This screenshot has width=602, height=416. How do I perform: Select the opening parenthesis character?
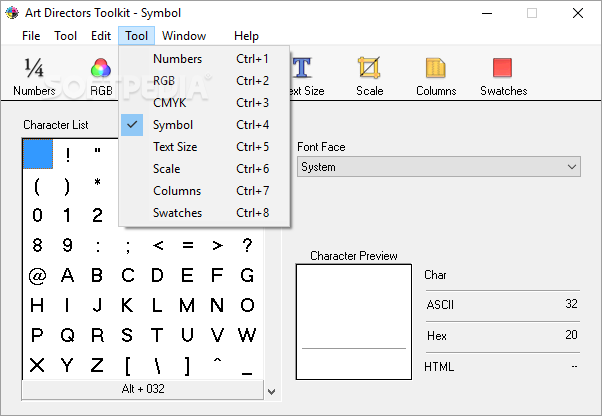38,186
